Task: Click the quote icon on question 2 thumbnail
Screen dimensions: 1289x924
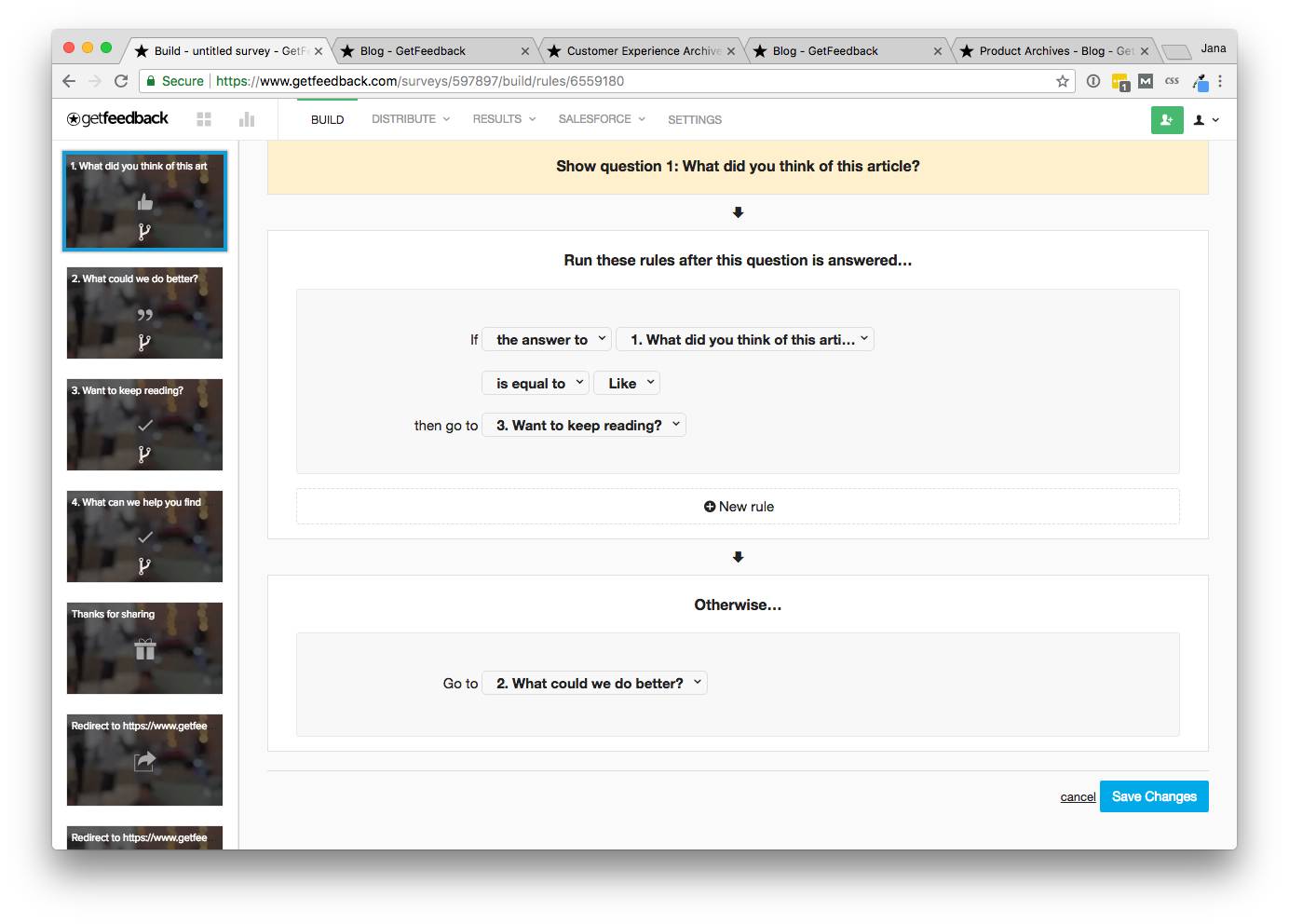Action: (x=144, y=315)
